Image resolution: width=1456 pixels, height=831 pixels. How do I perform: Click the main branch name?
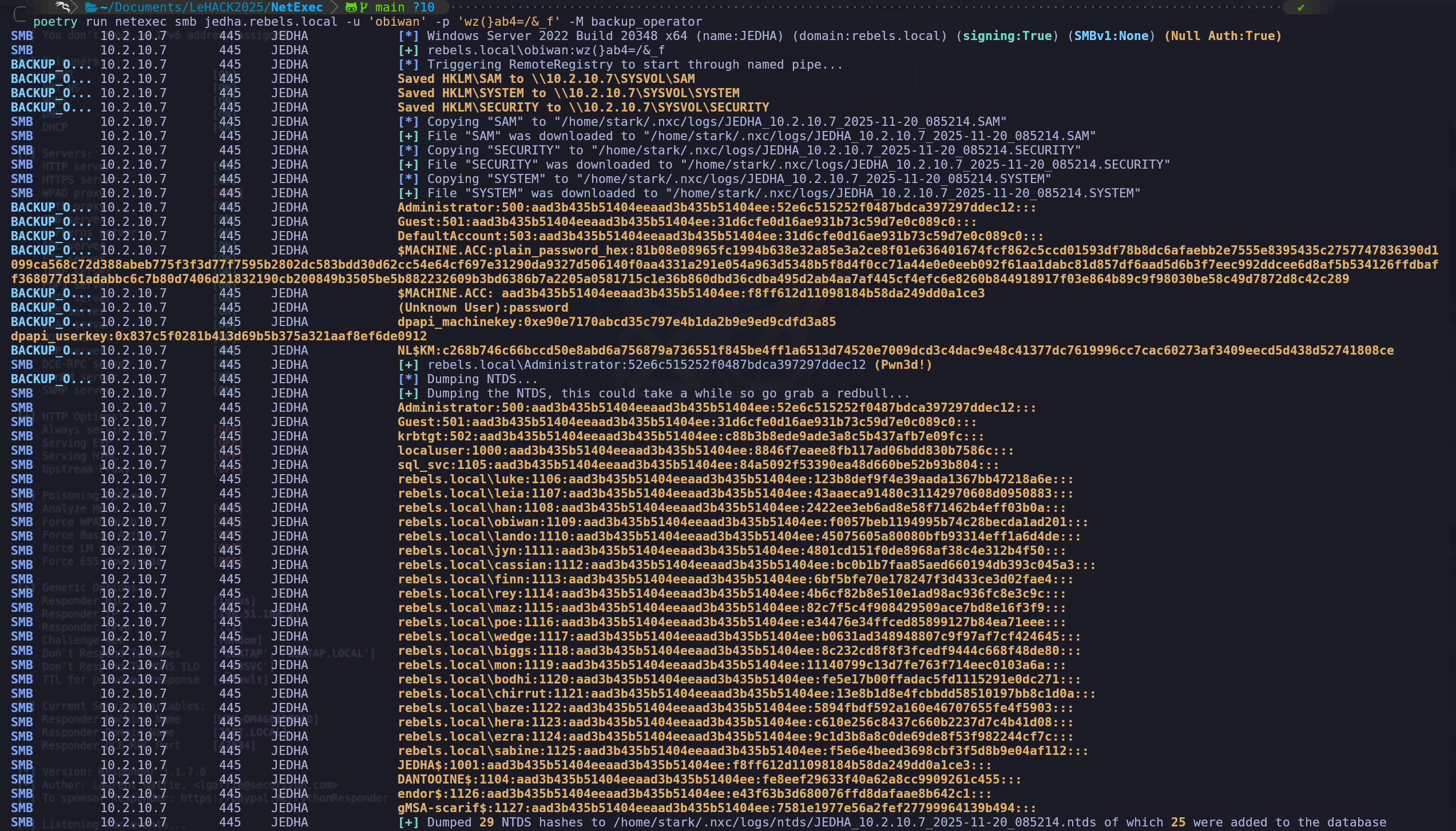[390, 7]
